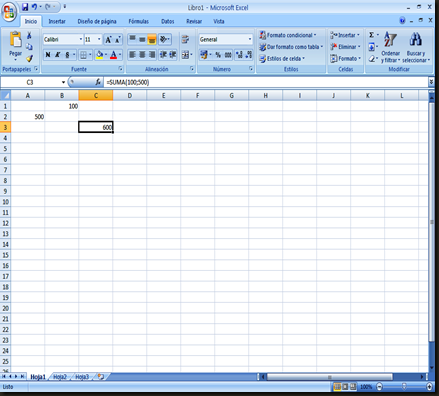Click Formato condicional button

288,35
